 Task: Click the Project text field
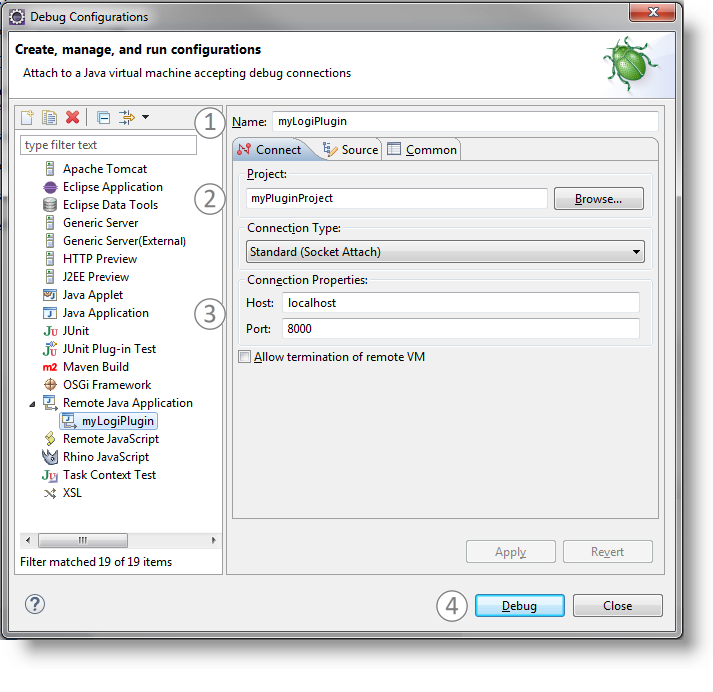pos(397,198)
